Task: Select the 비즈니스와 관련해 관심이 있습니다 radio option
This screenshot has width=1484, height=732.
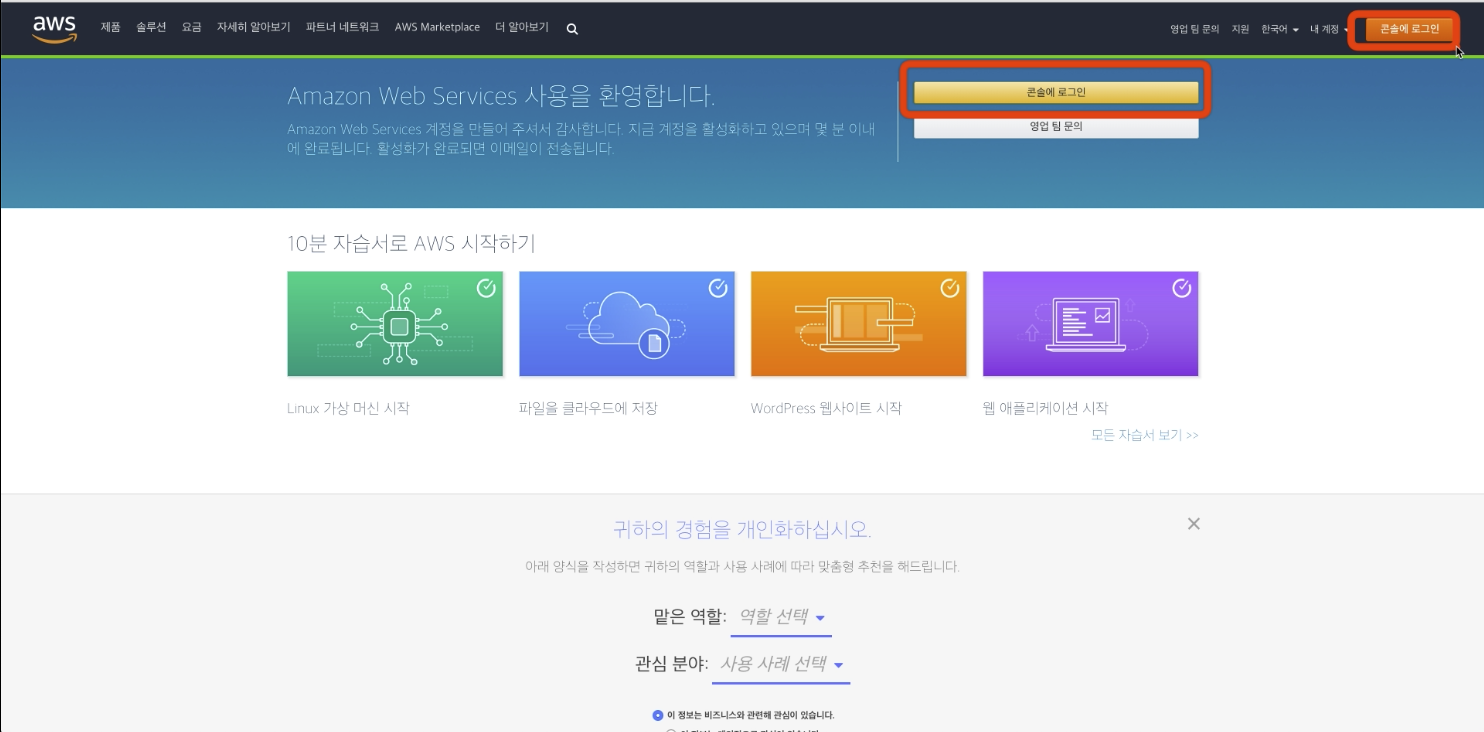Action: pos(657,715)
